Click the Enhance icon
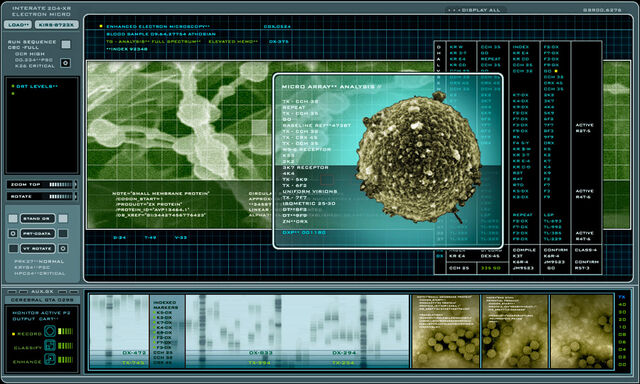The height and width of the screenshot is (384, 640). pos(50,359)
